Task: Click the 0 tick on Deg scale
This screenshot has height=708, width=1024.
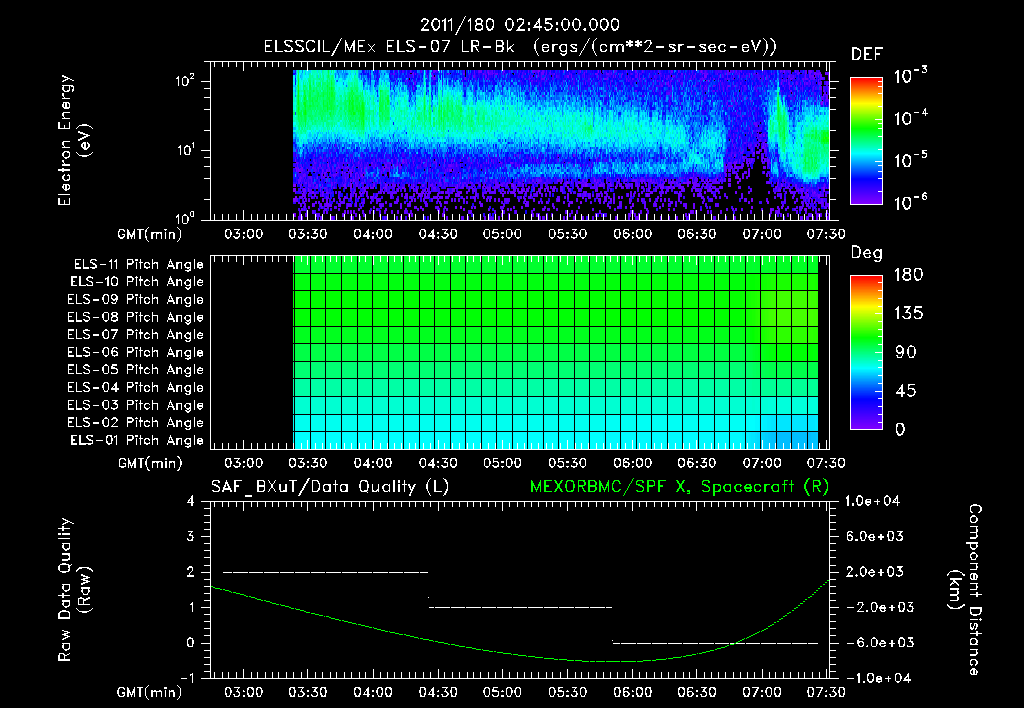Action: pyautogui.click(x=900, y=430)
